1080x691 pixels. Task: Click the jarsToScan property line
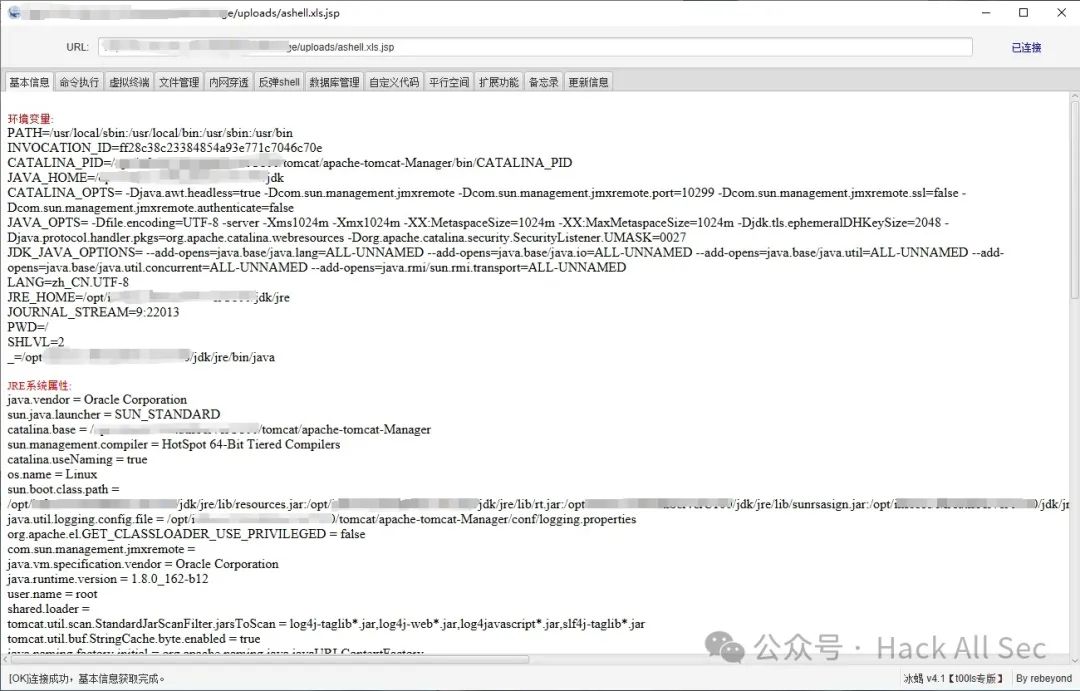pyautogui.click(x=326, y=623)
